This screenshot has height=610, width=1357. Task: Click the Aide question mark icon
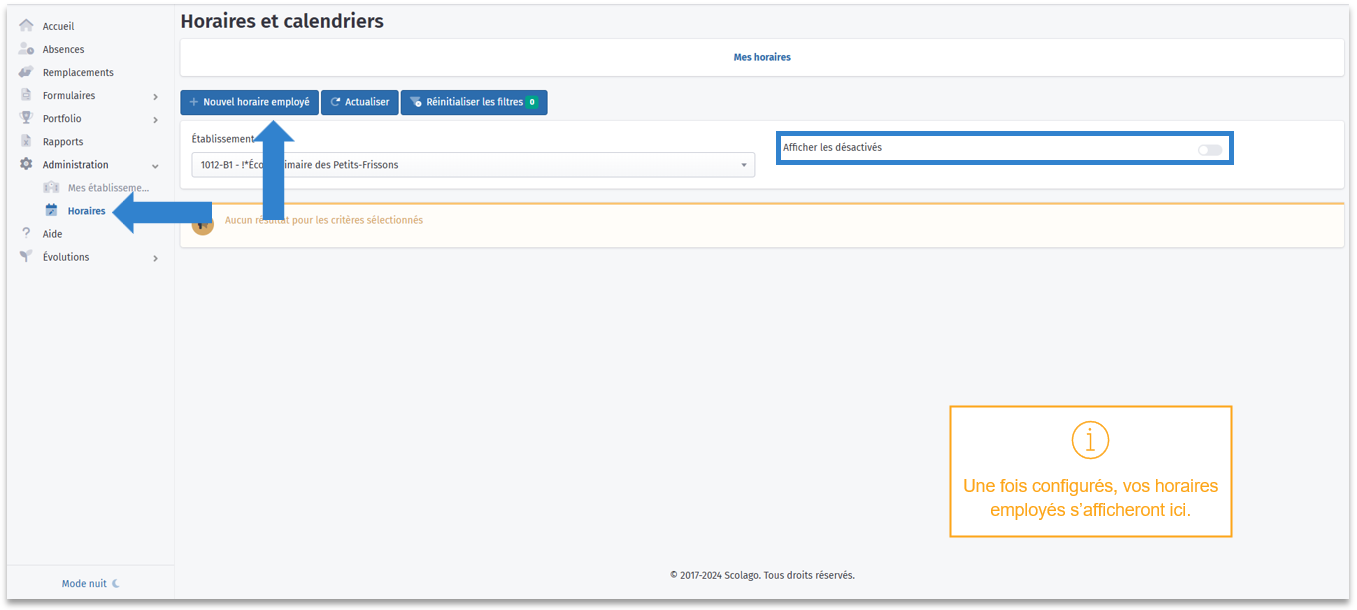click(26, 233)
